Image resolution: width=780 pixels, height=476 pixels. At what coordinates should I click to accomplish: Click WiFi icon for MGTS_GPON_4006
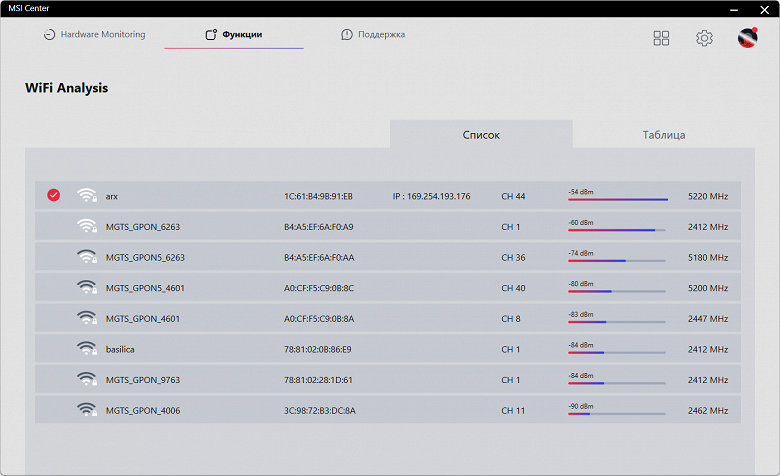(x=87, y=410)
